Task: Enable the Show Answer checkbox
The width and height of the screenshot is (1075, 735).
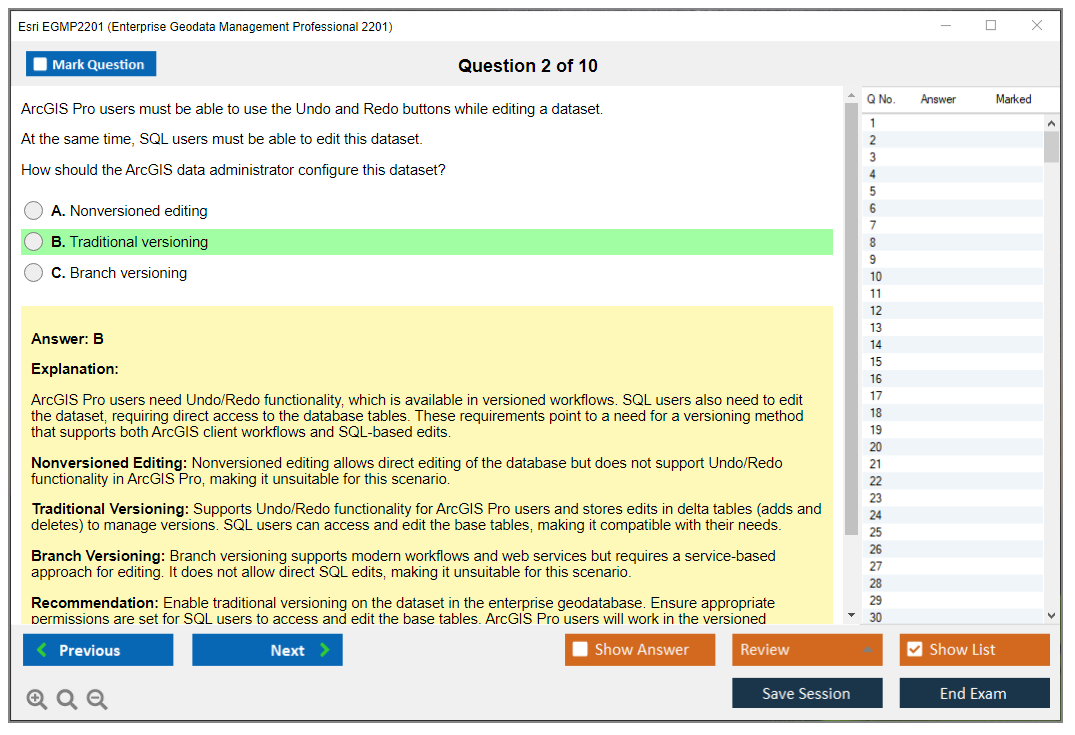Action: (580, 649)
